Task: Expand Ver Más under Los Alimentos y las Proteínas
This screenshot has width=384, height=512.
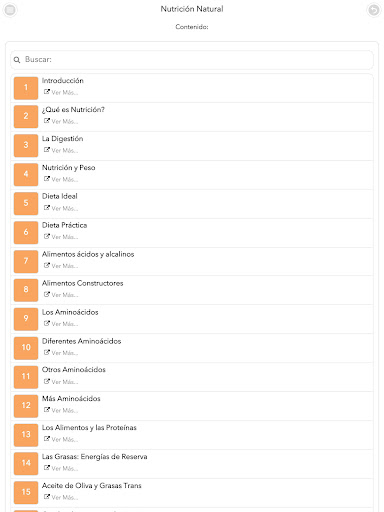Action: click(65, 439)
